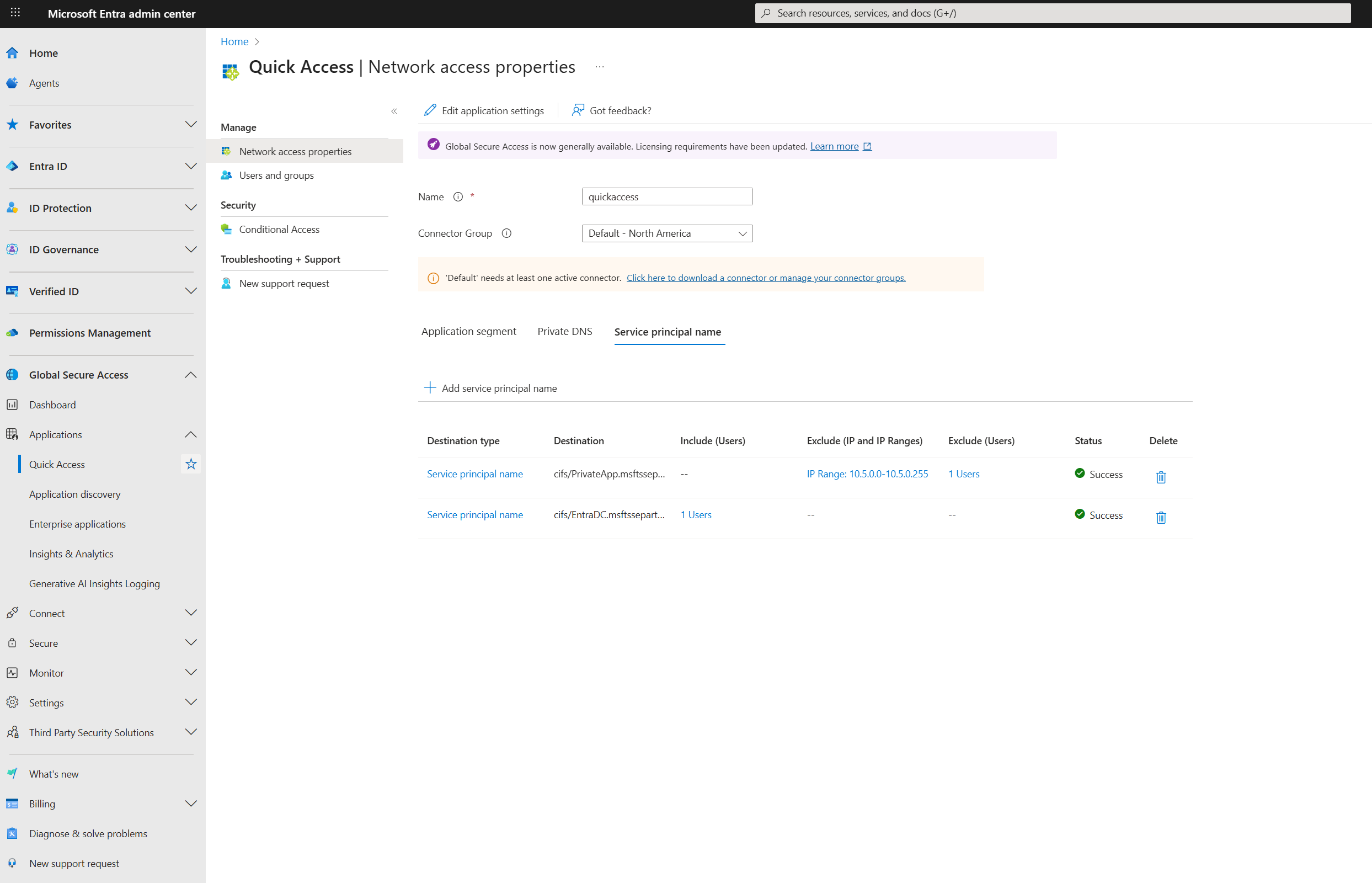This screenshot has height=883, width=1372.
Task: Switch to the Application segment tab
Action: [x=468, y=332]
